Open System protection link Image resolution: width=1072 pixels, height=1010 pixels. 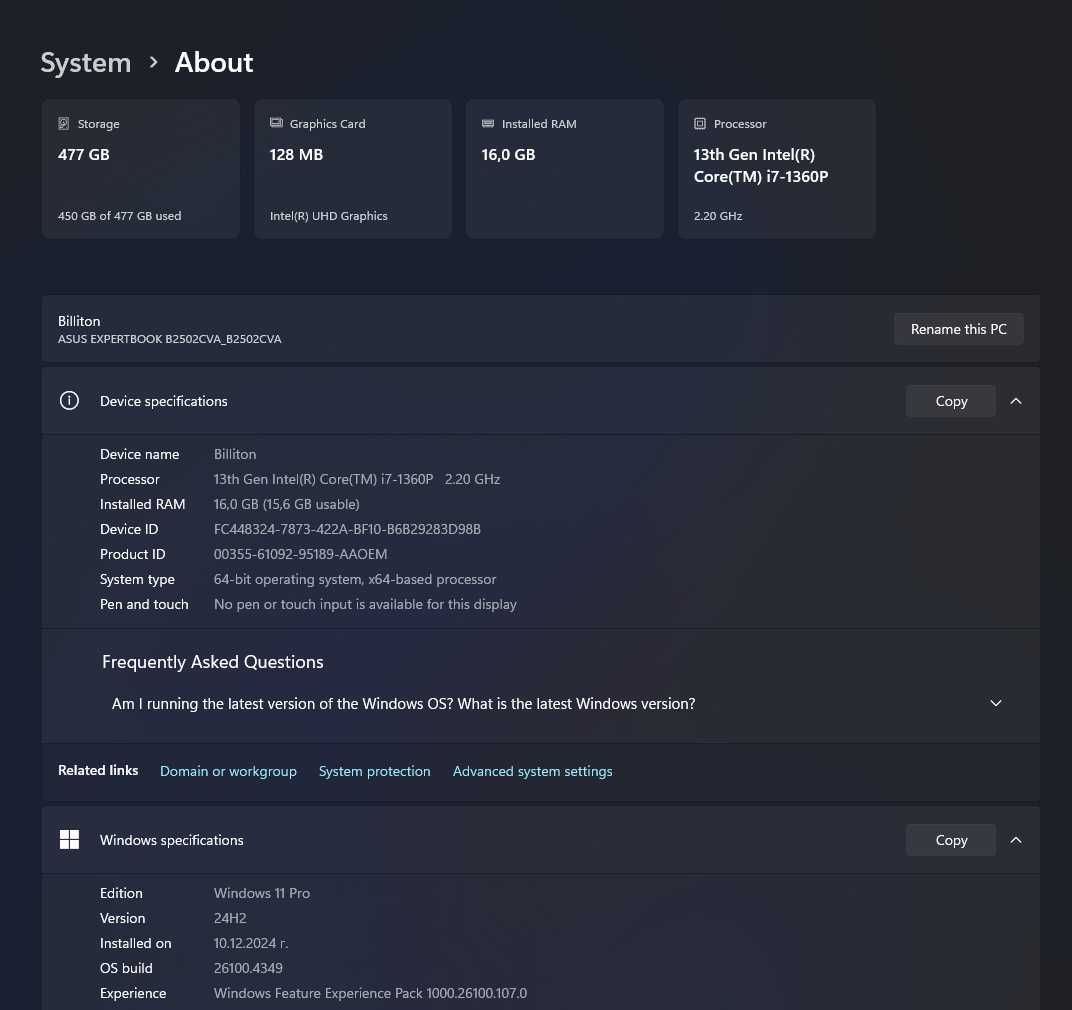375,771
